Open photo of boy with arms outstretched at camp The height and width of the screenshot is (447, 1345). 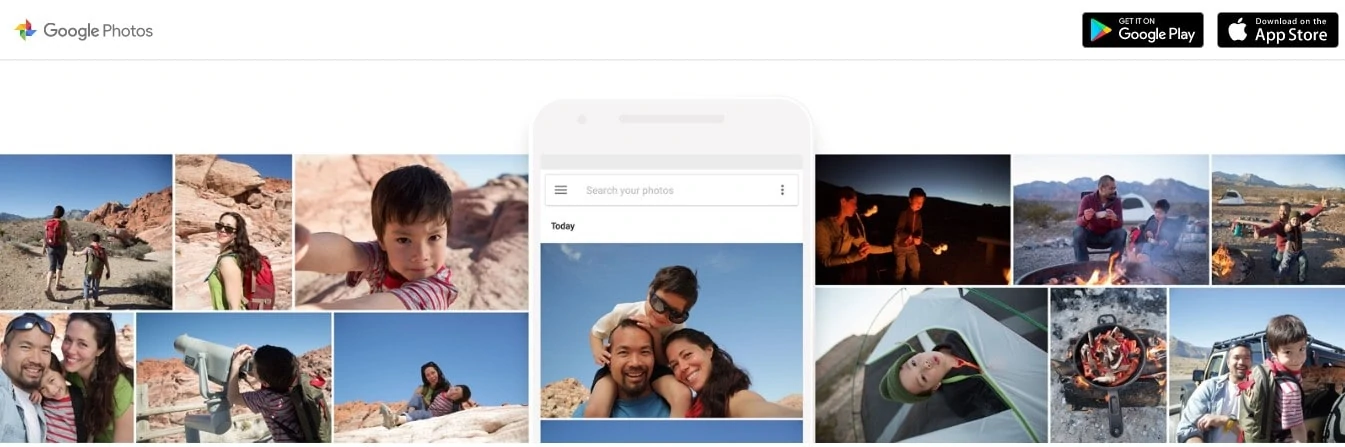pyautogui.click(x=1278, y=220)
